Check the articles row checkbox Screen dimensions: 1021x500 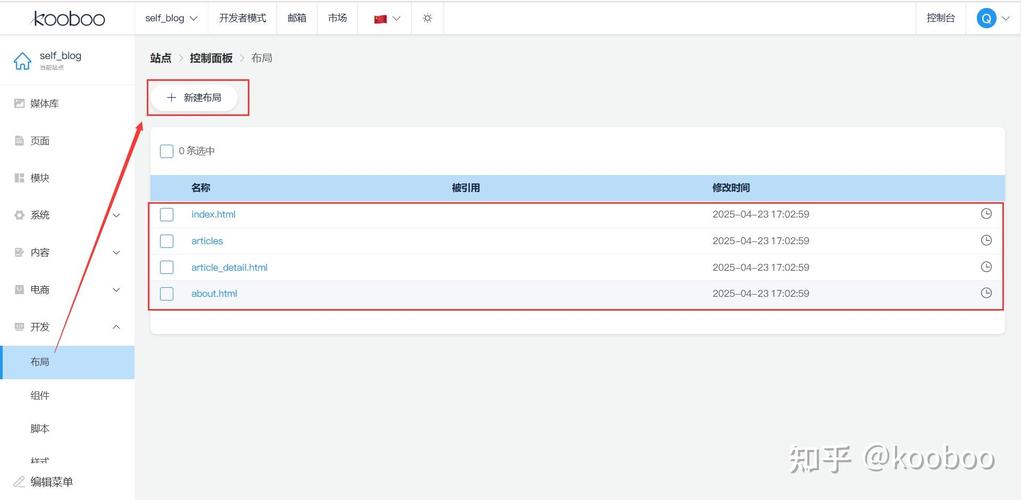(167, 241)
